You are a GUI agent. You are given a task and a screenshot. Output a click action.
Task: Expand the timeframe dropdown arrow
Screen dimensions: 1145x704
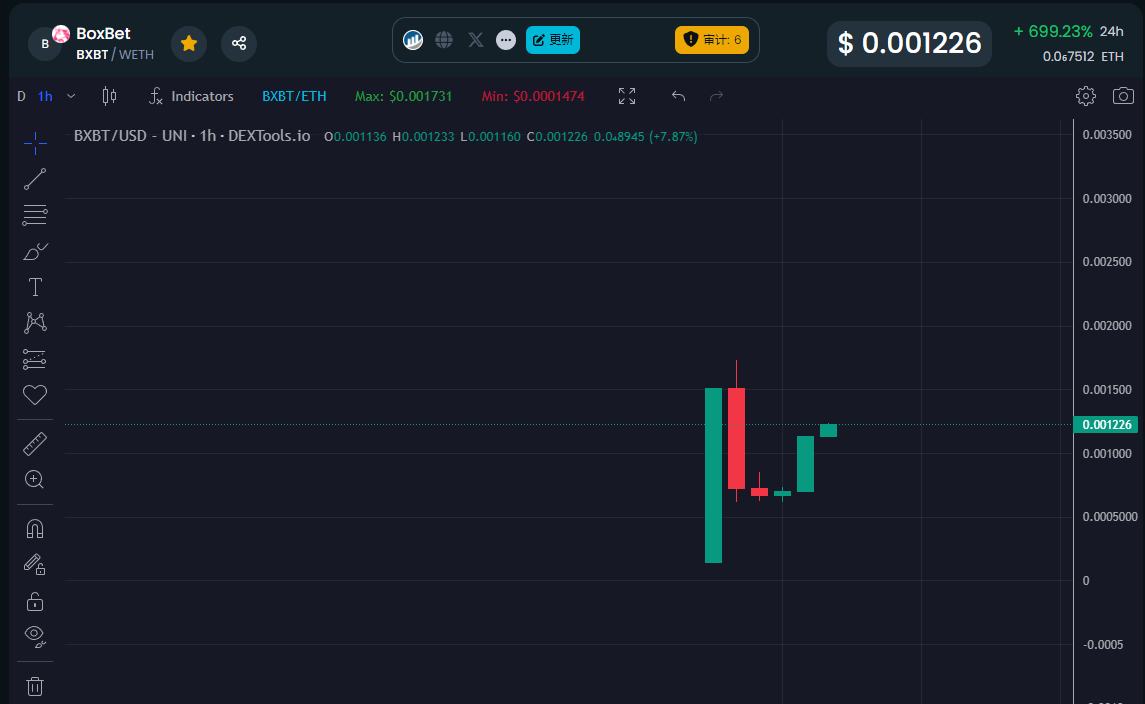(x=71, y=96)
